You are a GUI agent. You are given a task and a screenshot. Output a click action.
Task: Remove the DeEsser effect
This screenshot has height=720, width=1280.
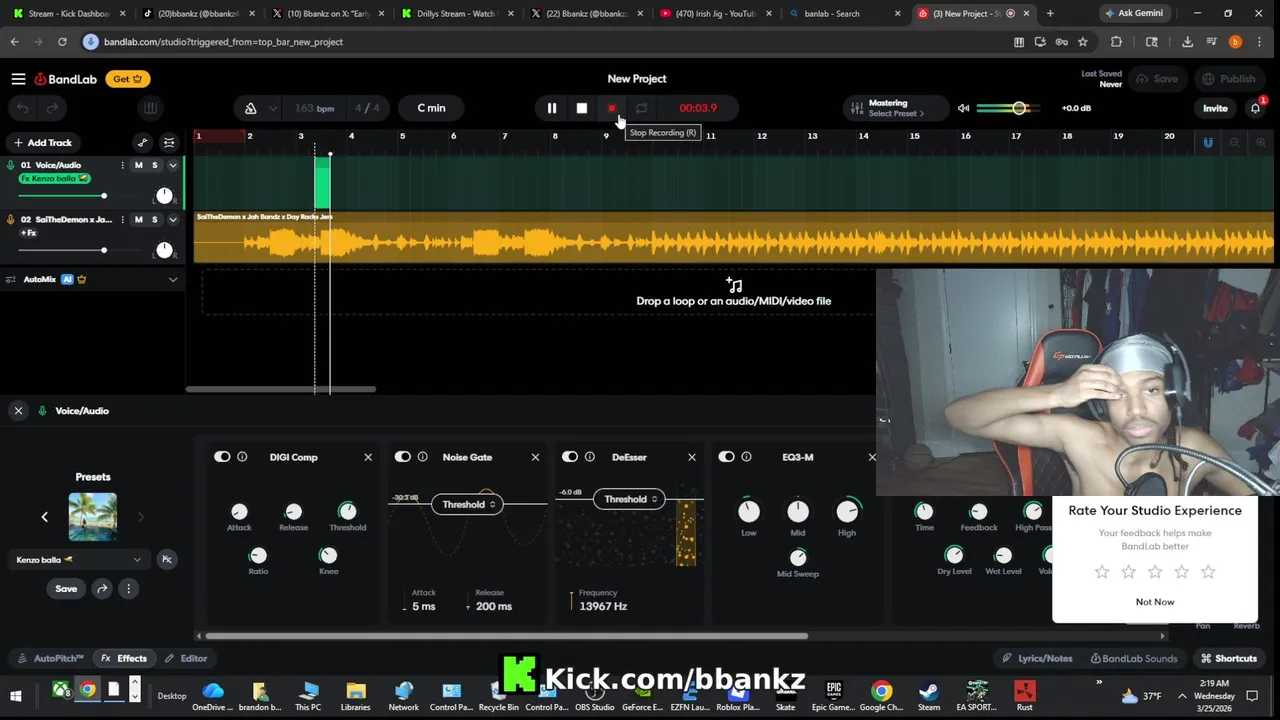[x=692, y=457]
